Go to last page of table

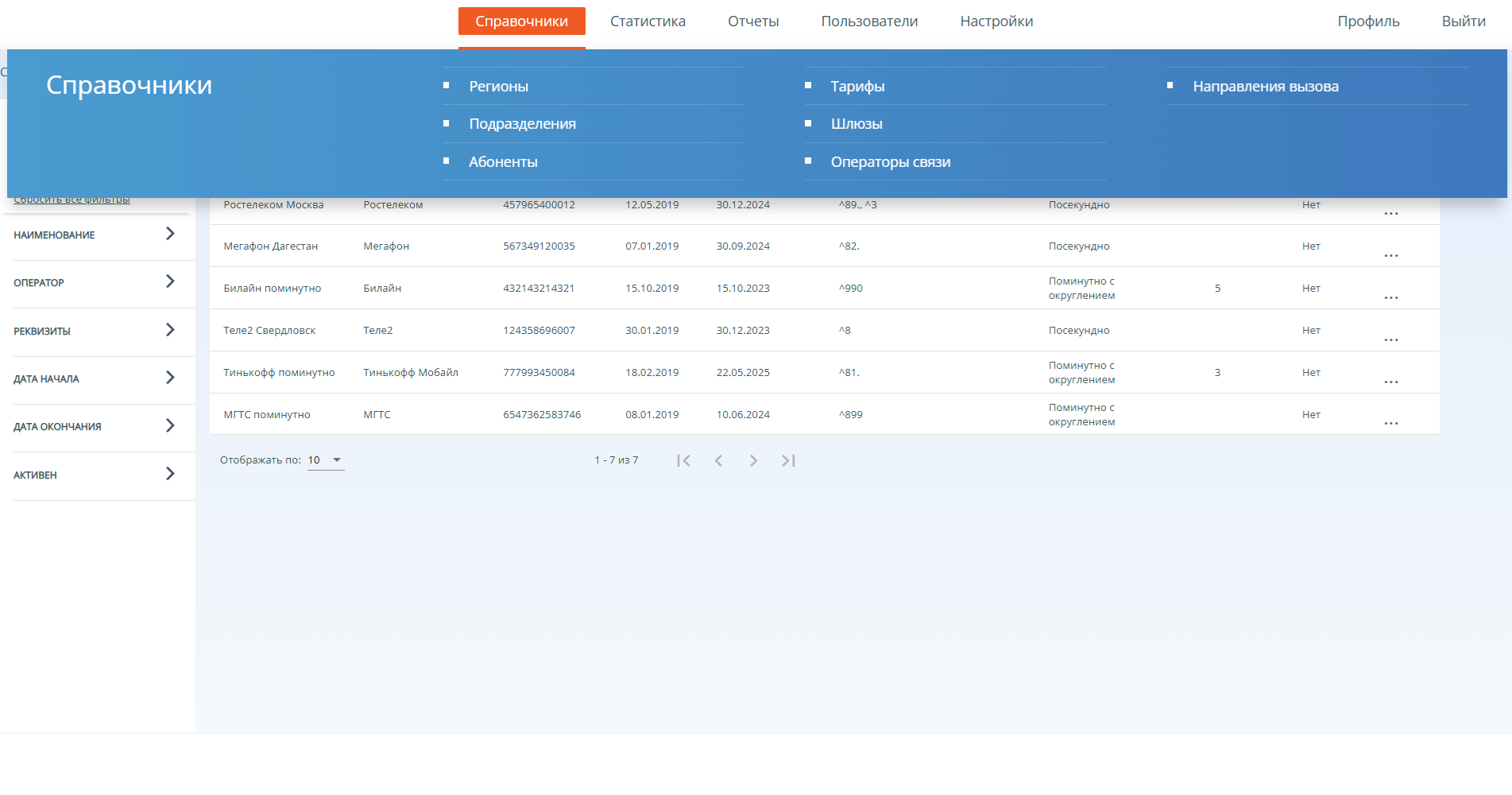[x=788, y=460]
